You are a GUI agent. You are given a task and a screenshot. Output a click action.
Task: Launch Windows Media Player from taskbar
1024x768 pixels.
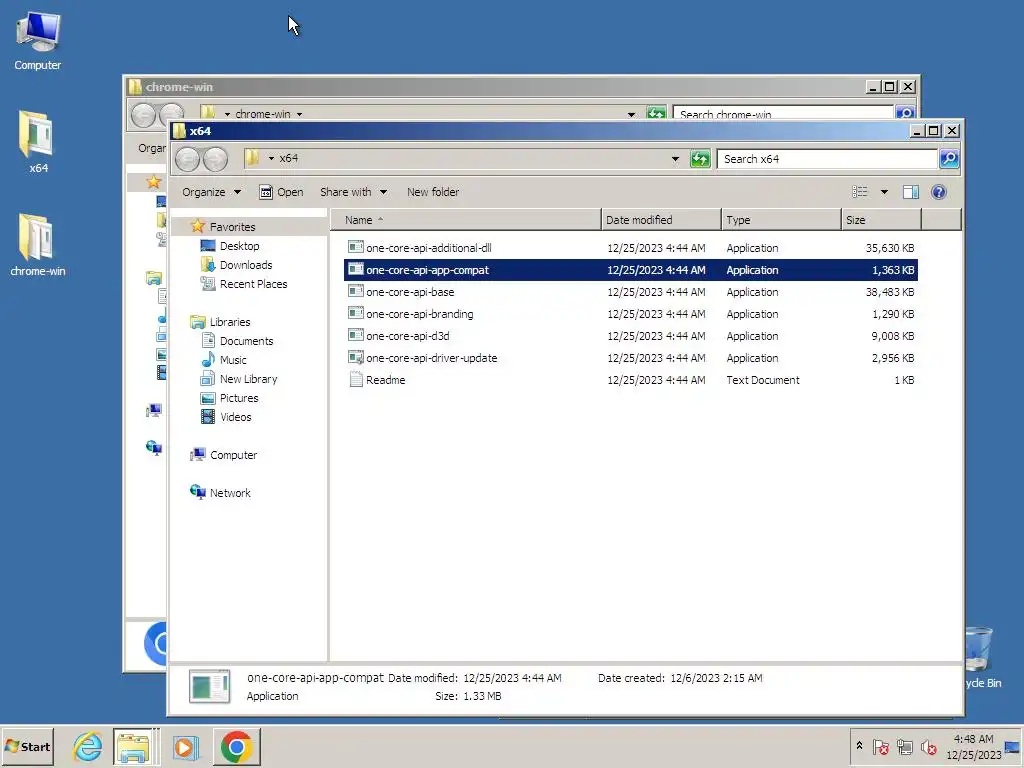[x=185, y=746]
